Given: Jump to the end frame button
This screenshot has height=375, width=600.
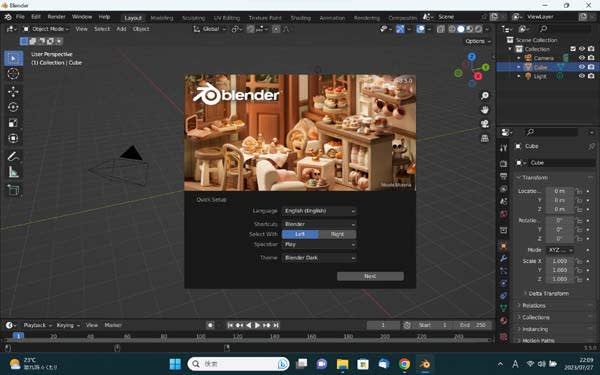Looking at the screenshot, I should click(x=276, y=325).
